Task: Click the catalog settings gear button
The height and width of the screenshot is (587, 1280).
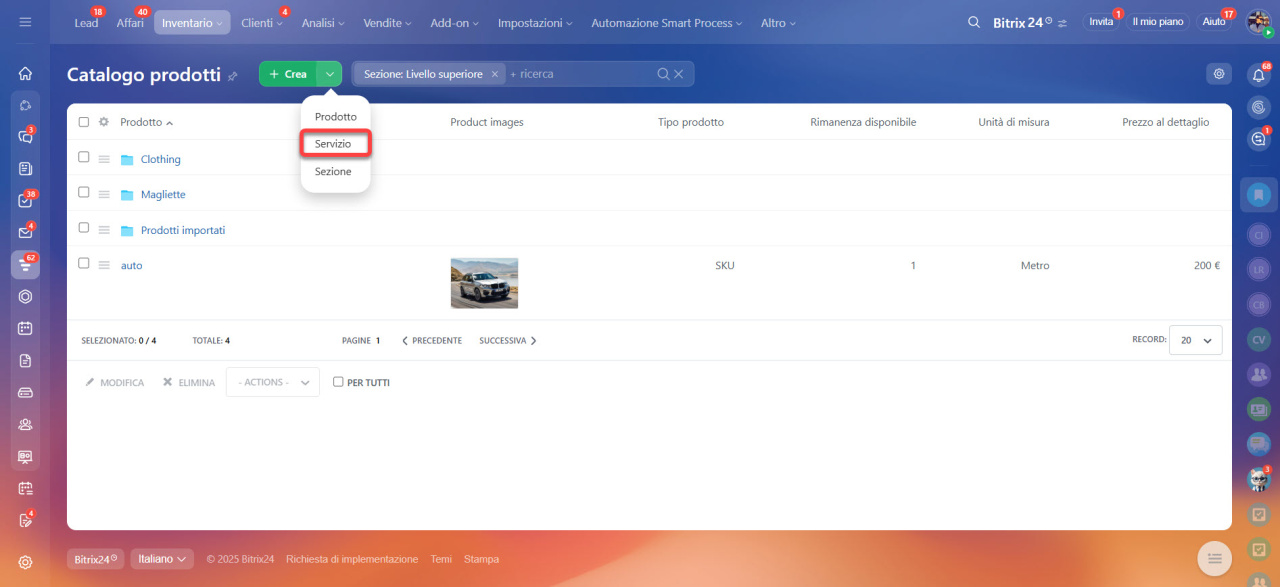Action: (x=1218, y=73)
